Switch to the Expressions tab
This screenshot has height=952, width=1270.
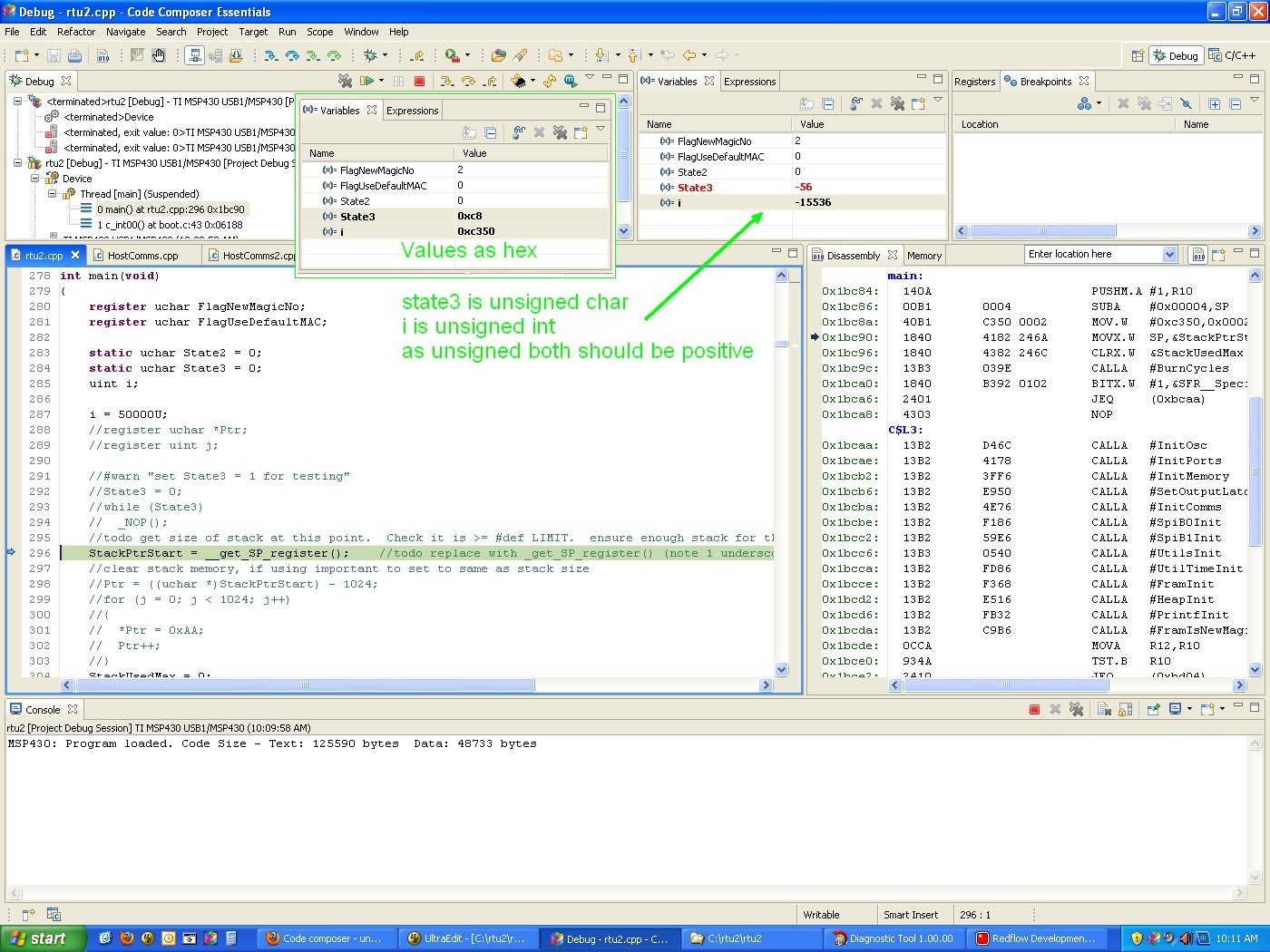[x=749, y=81]
